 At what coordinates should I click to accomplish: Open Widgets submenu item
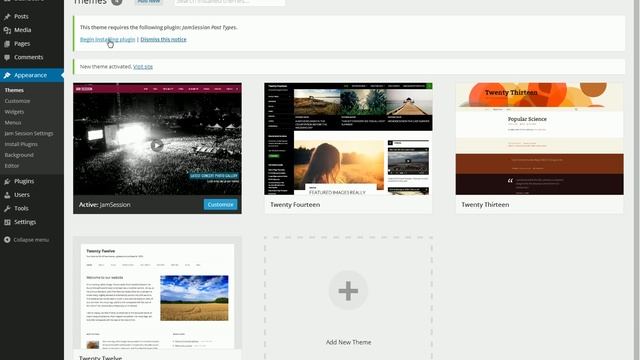(x=14, y=112)
